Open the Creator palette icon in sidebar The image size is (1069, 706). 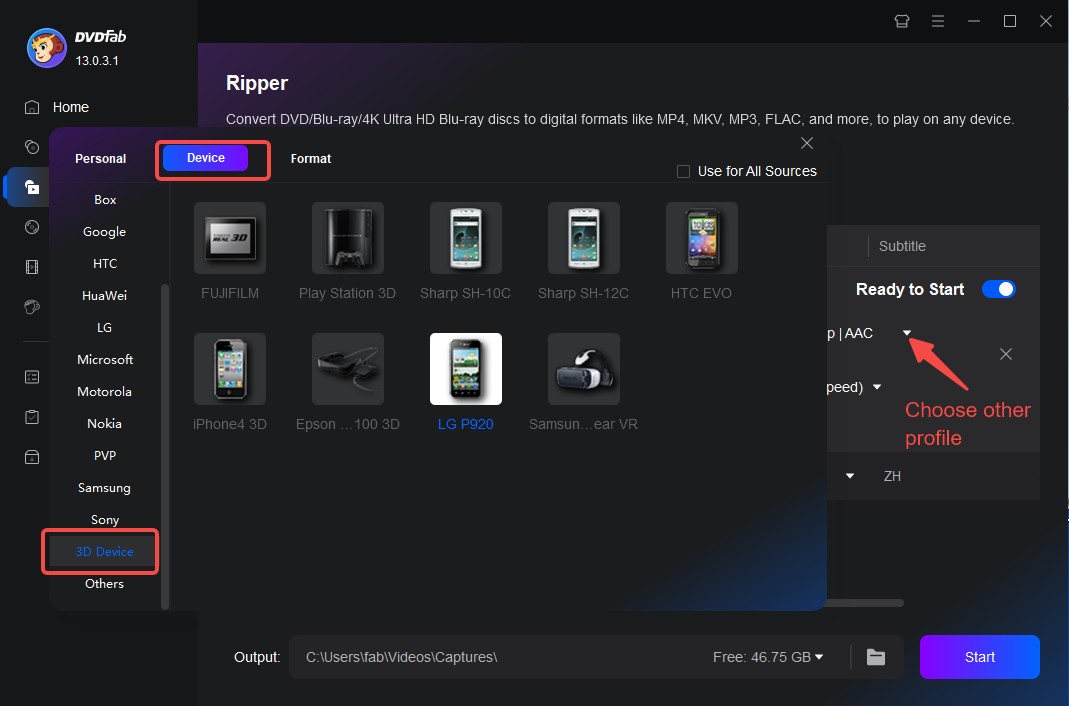tap(31, 307)
